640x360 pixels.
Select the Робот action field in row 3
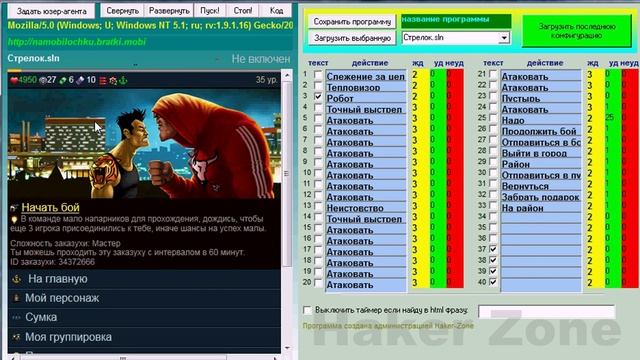366,98
